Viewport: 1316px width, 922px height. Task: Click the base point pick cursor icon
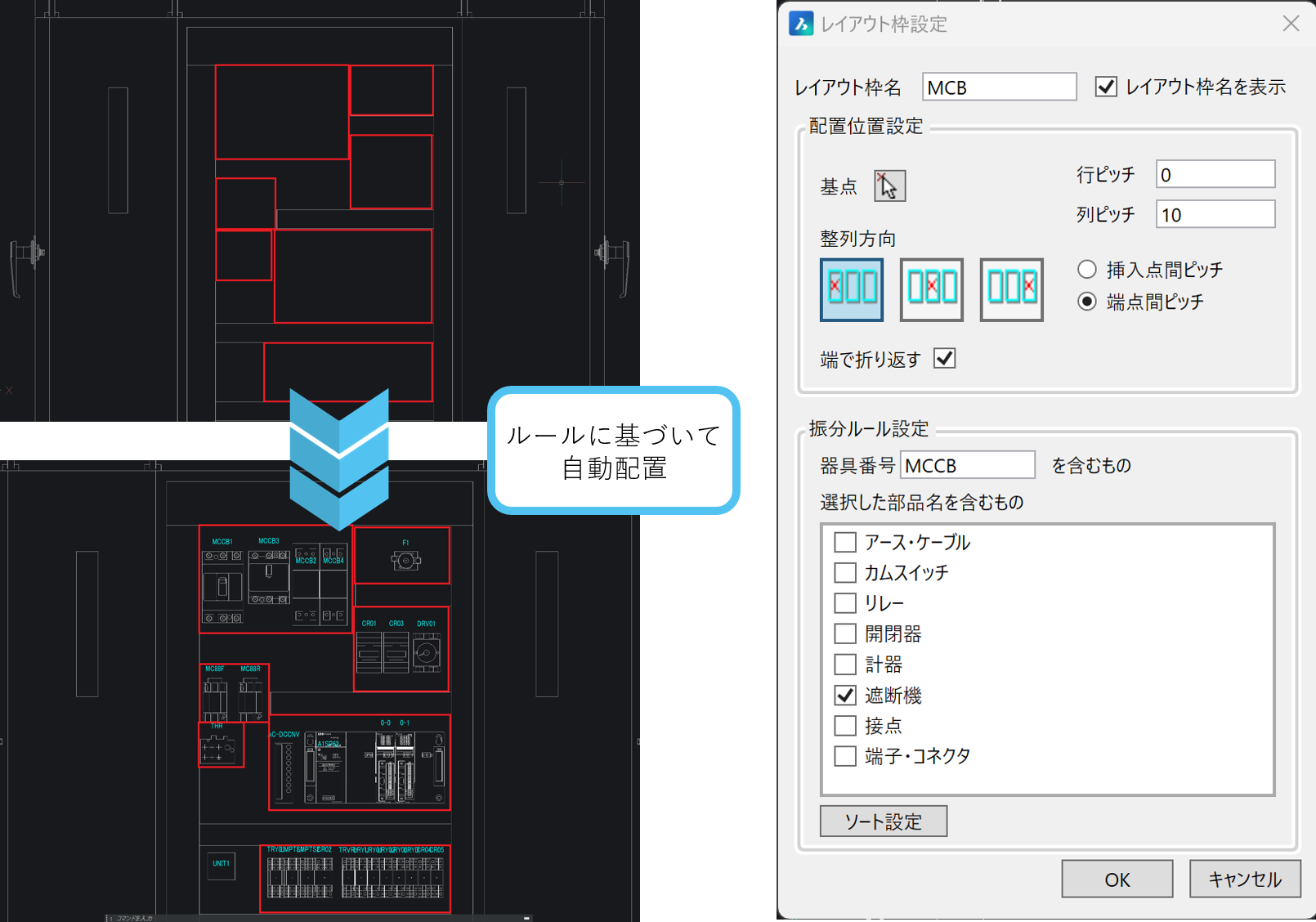[x=889, y=186]
